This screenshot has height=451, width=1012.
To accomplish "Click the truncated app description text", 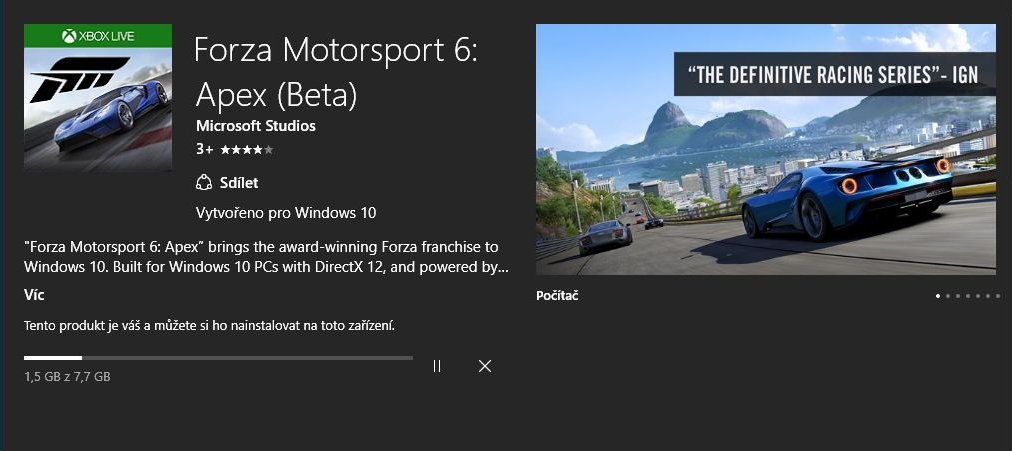I will pos(267,257).
